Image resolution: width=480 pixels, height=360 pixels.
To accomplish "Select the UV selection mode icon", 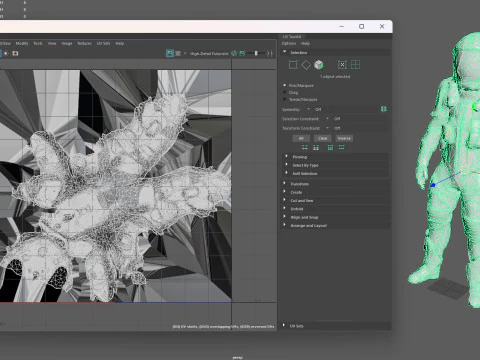I will 342,65.
